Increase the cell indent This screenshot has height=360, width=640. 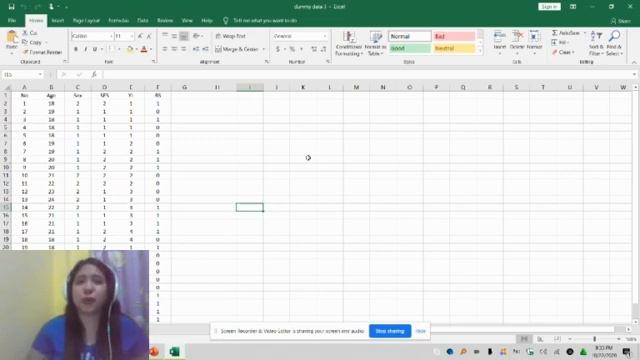[206, 49]
